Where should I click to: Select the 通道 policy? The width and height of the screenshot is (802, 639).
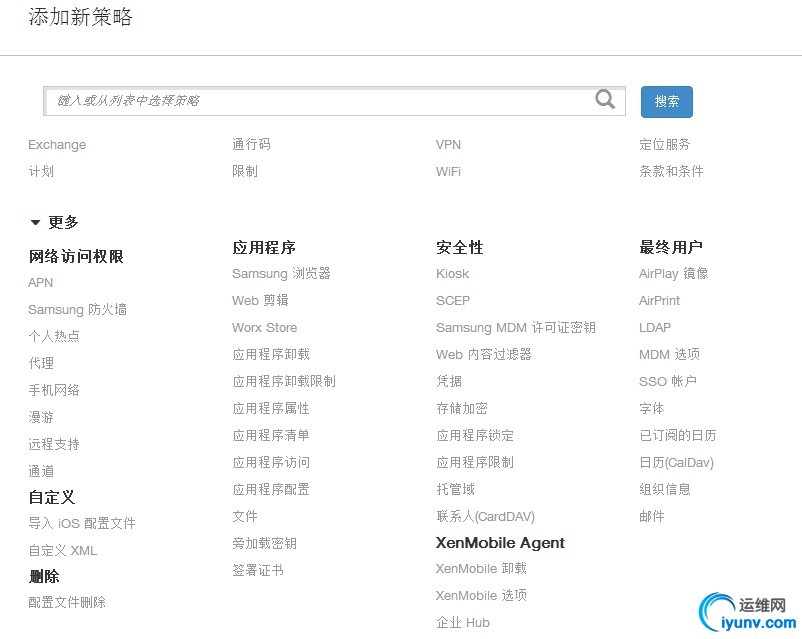pos(41,471)
